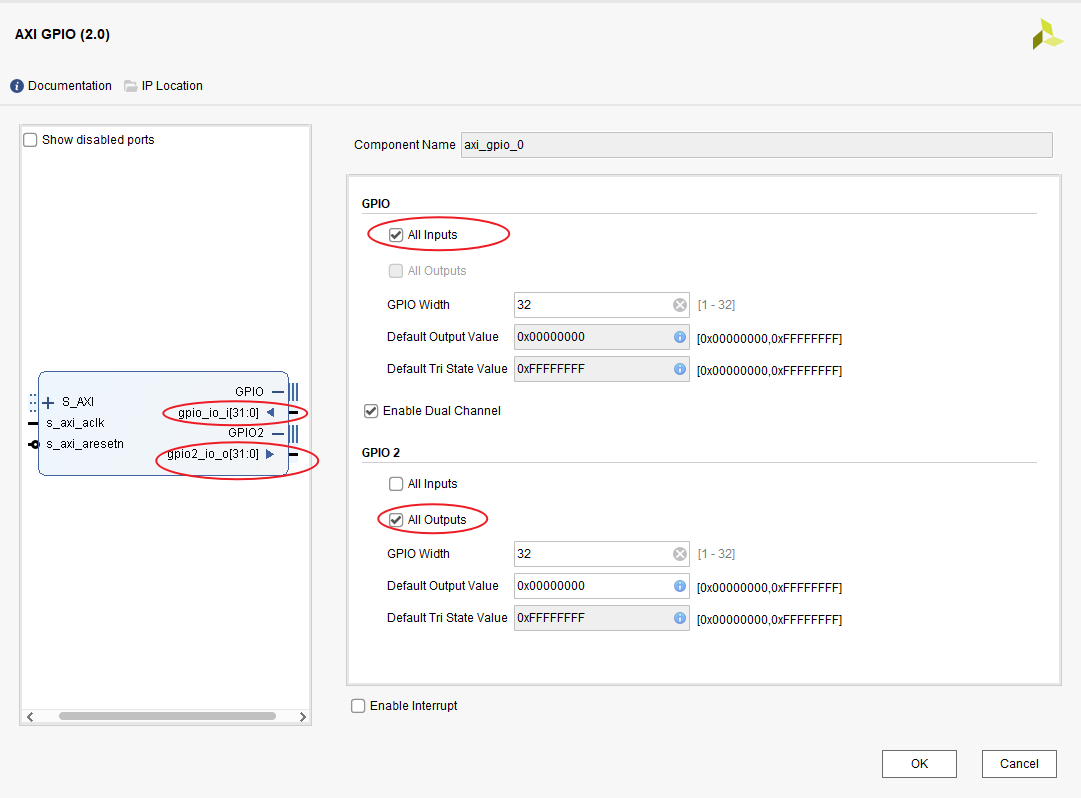Clear GPIO Width field under GPIO section

[x=680, y=305]
